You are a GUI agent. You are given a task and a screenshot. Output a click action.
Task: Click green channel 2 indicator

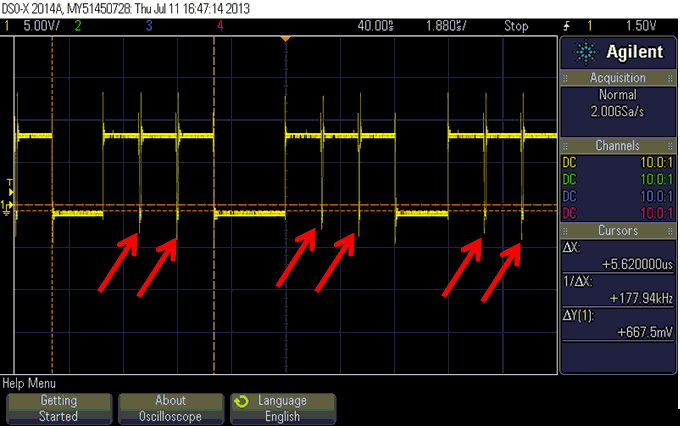point(78,26)
